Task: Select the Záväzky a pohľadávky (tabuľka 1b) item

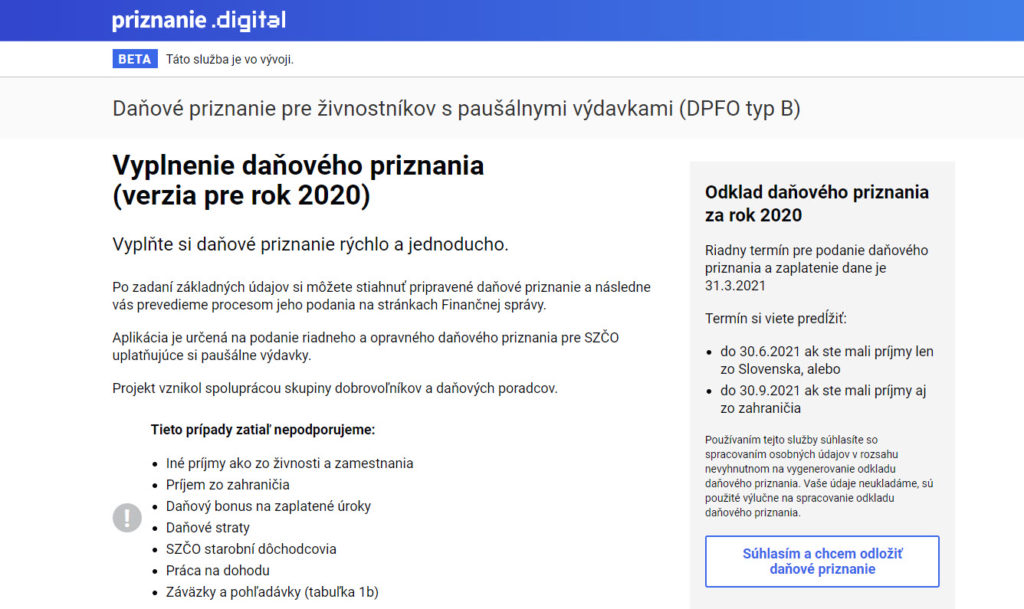Action: (272, 592)
